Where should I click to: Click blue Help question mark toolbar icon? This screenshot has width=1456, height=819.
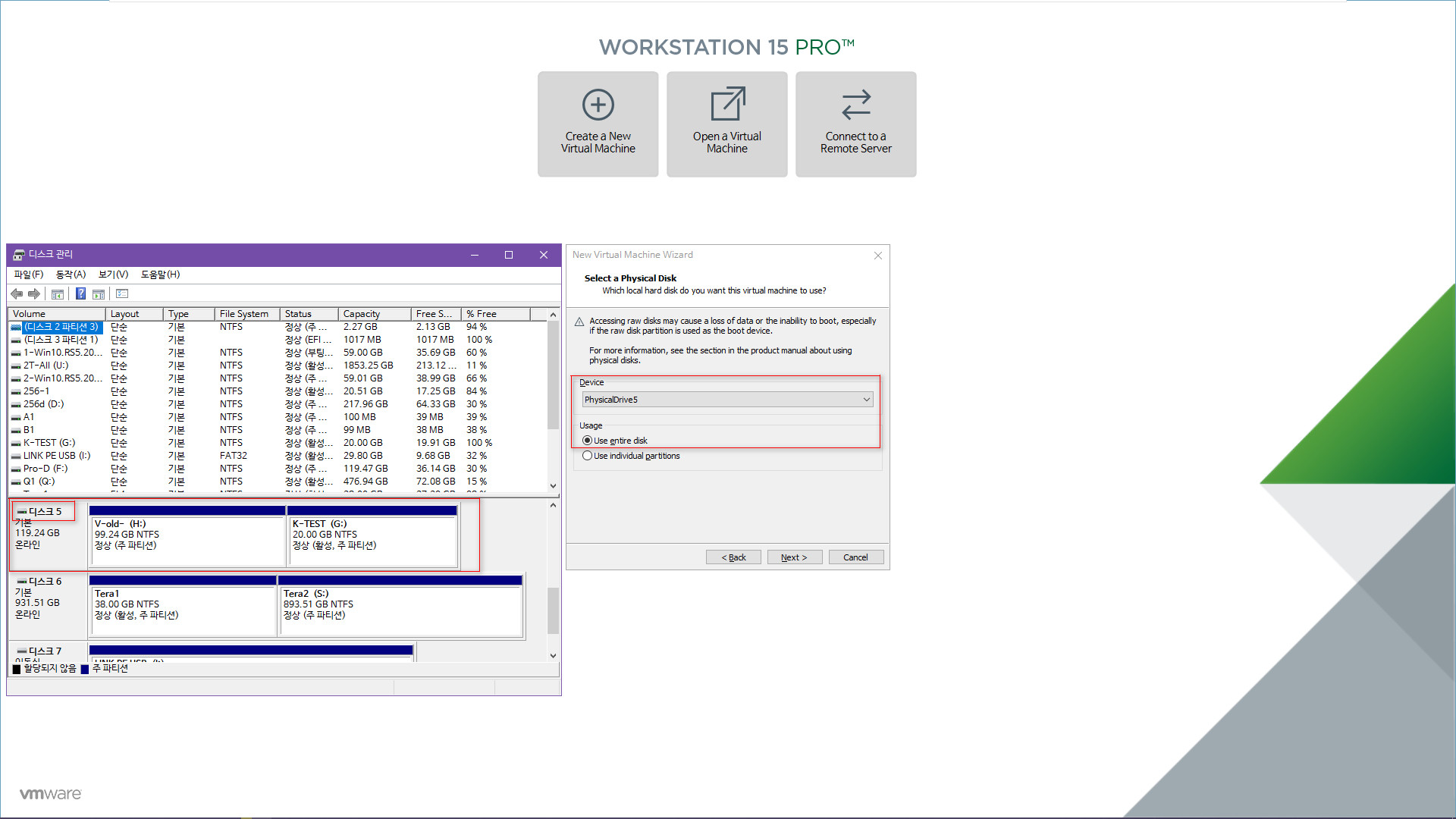tap(80, 294)
